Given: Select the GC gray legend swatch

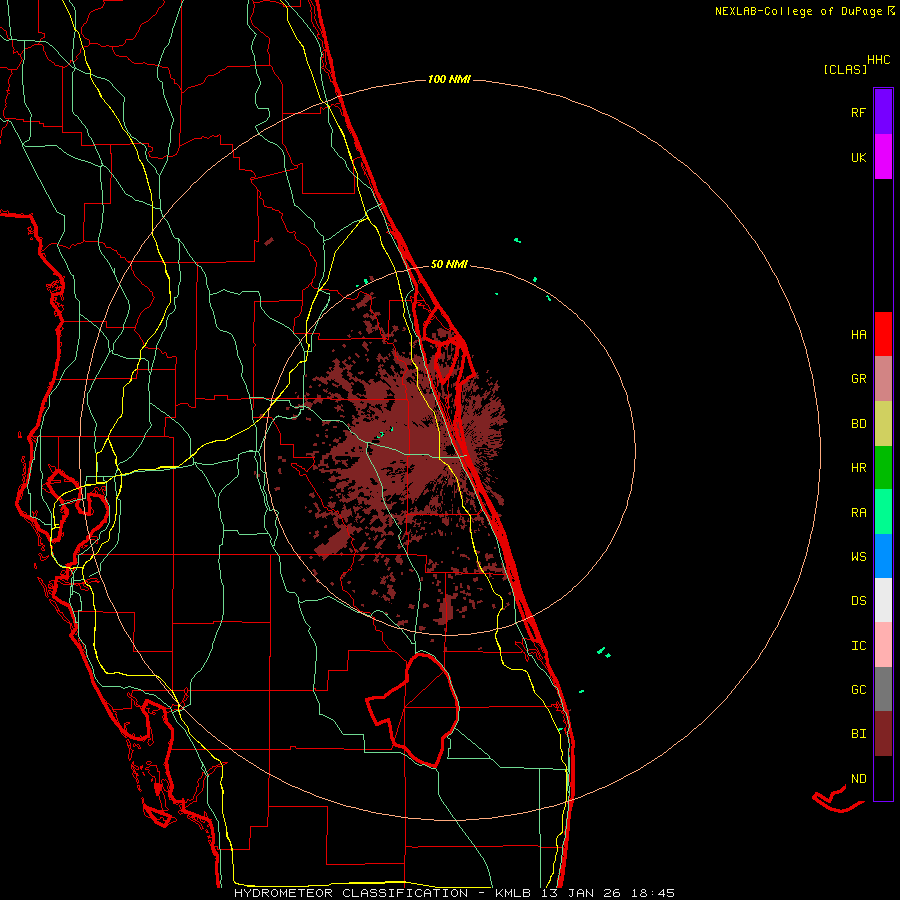Looking at the screenshot, I should coord(883,689).
